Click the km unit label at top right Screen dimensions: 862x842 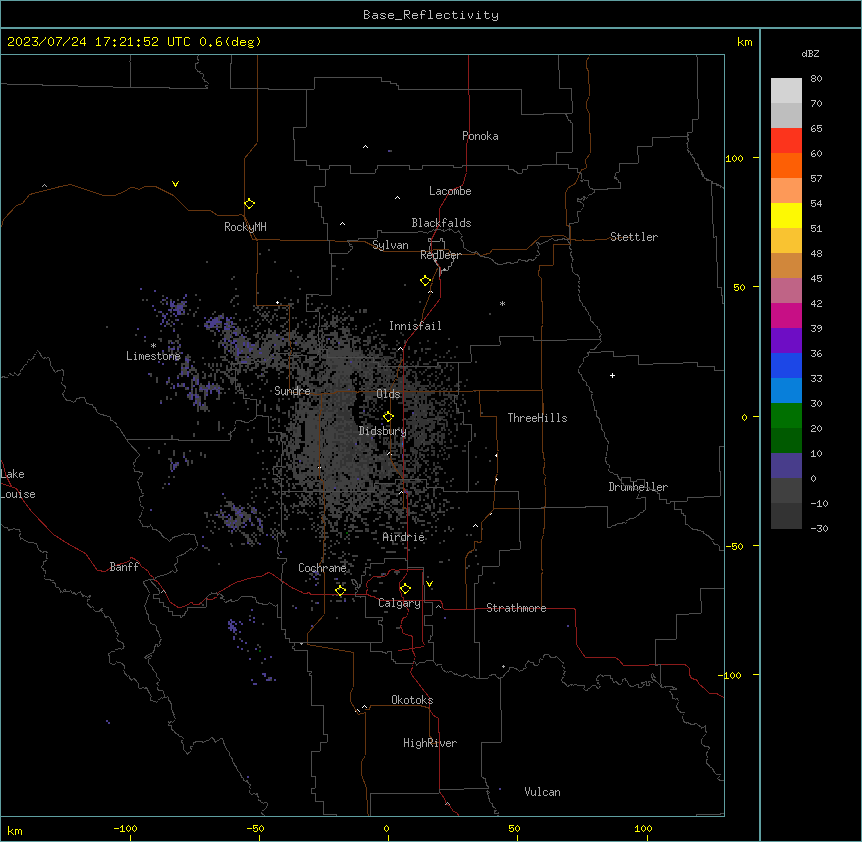click(x=744, y=42)
